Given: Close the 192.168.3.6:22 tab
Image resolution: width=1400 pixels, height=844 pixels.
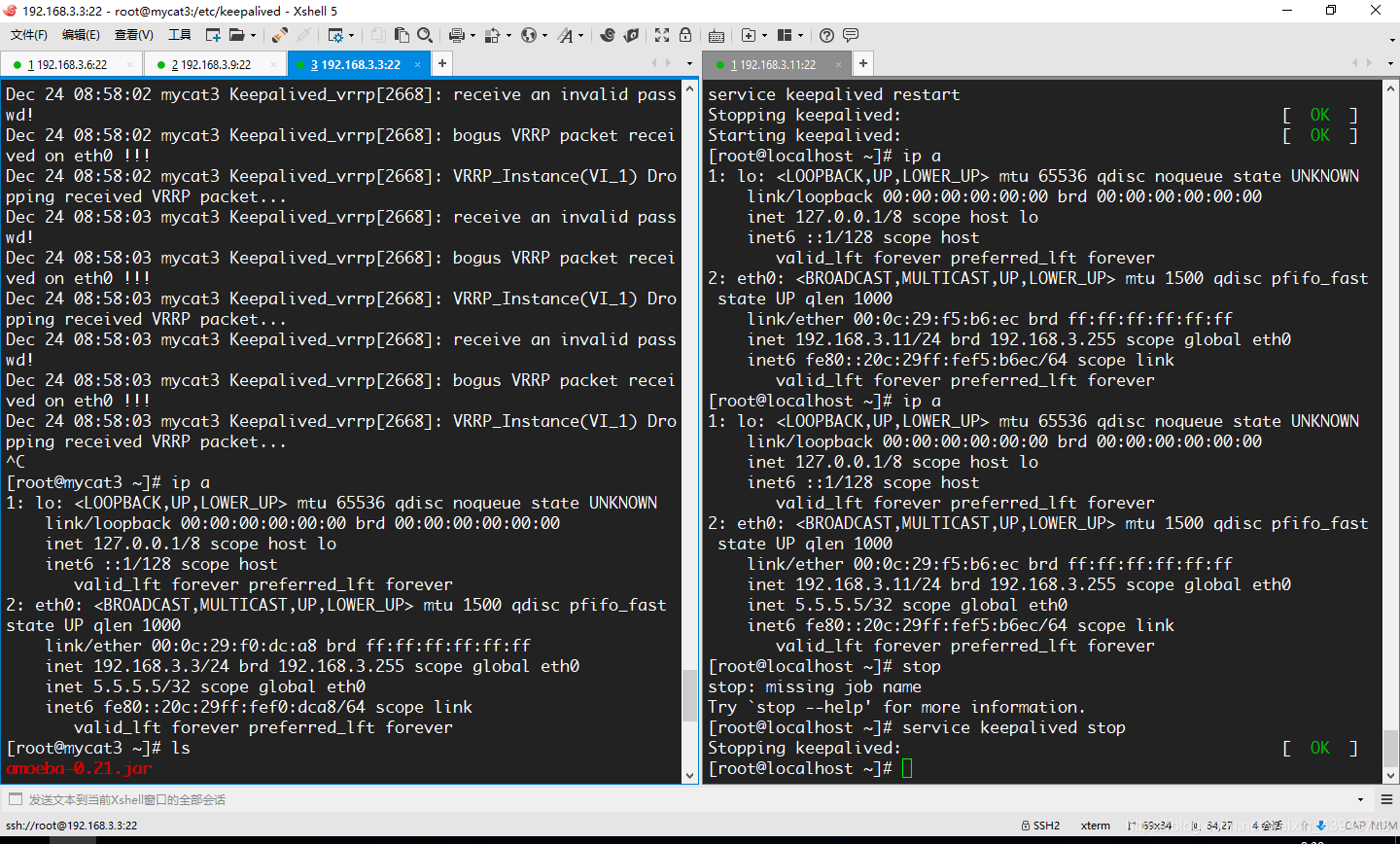Looking at the screenshot, I should [x=130, y=65].
